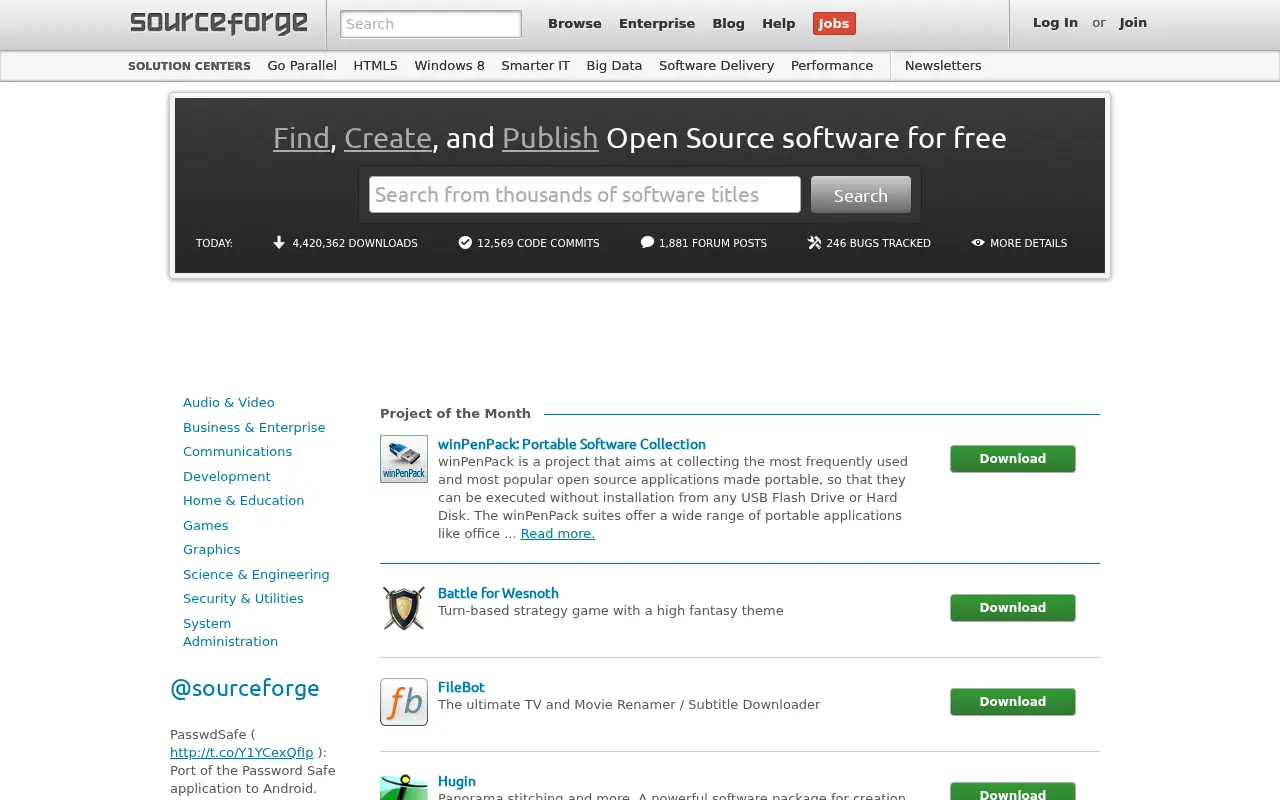Focus the small header search box
The width and height of the screenshot is (1280, 800).
click(431, 24)
